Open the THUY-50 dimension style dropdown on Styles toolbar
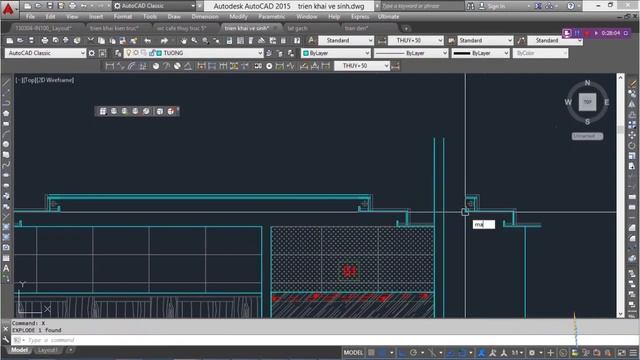Screen dimensions: 640x360 [x=440, y=40]
